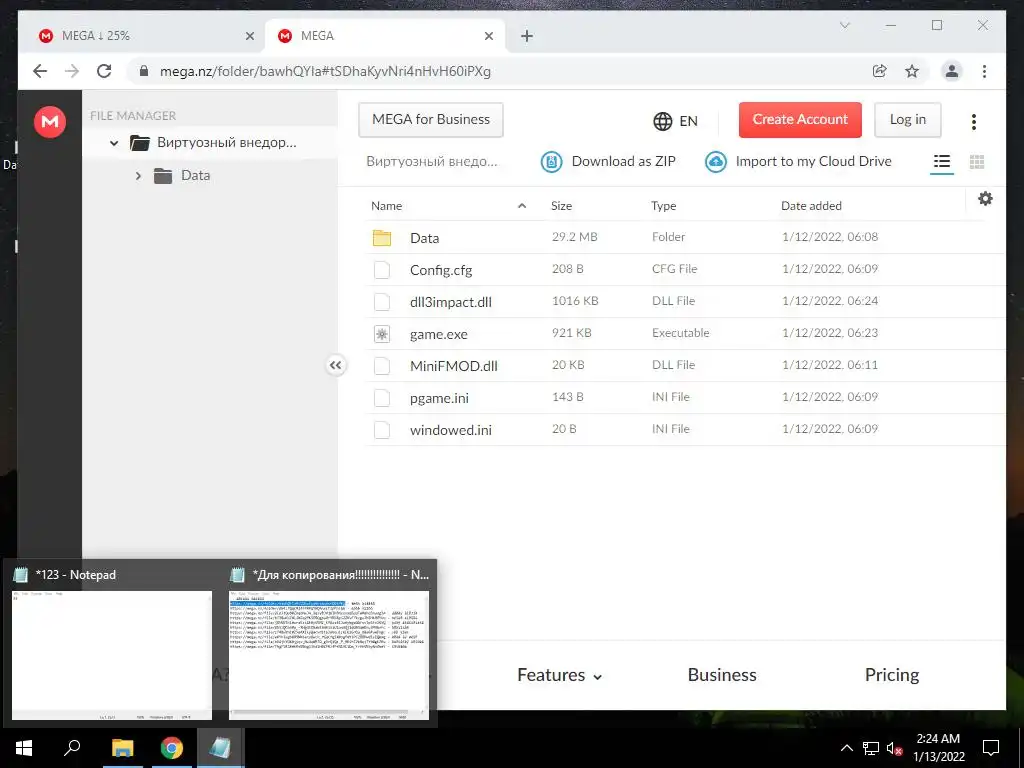Collapse the Виртуозный внедор... root folder

click(x=114, y=142)
